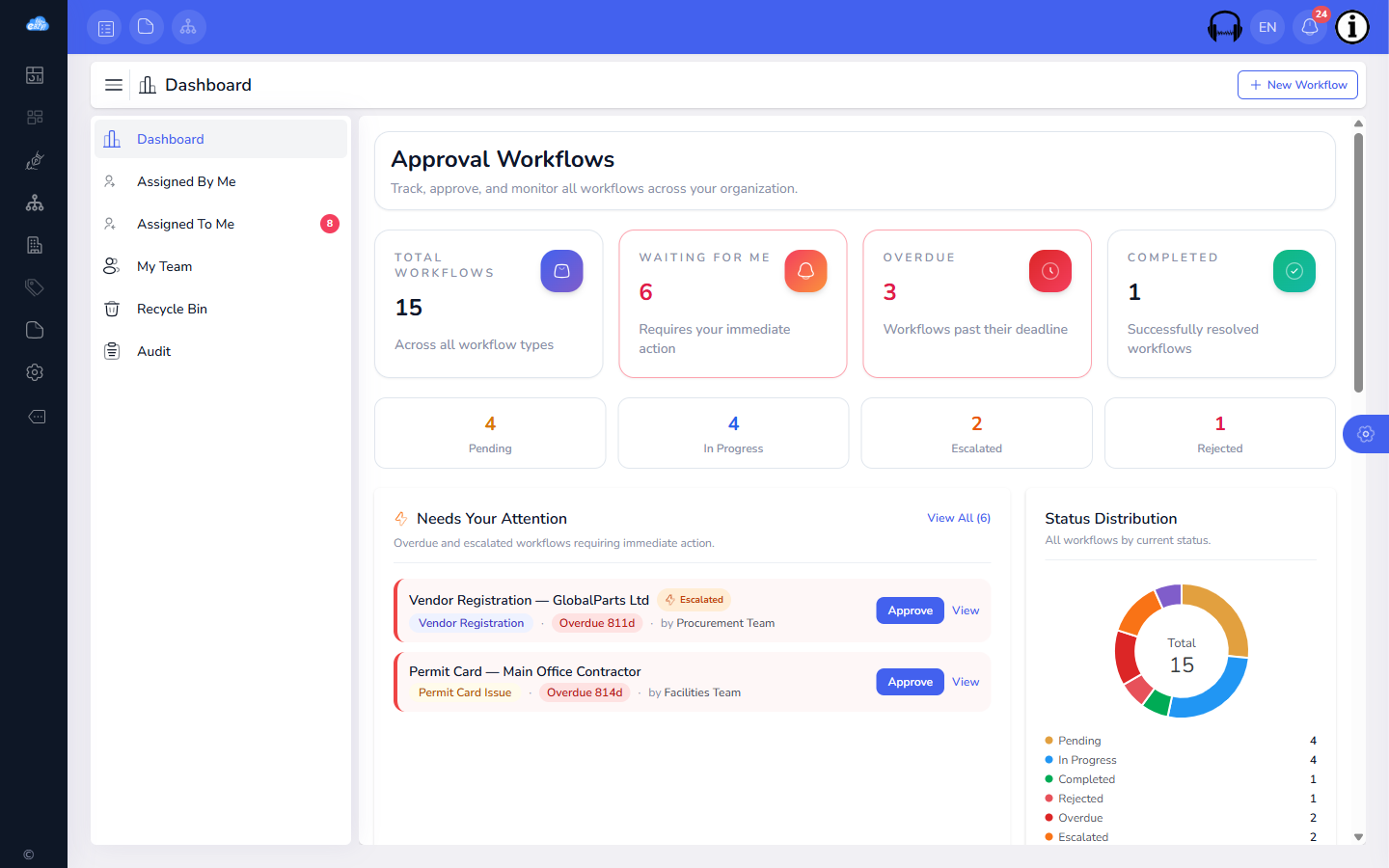Open the document icon in the top blue bar
Image resolution: width=1389 pixels, height=868 pixels.
[x=146, y=27]
